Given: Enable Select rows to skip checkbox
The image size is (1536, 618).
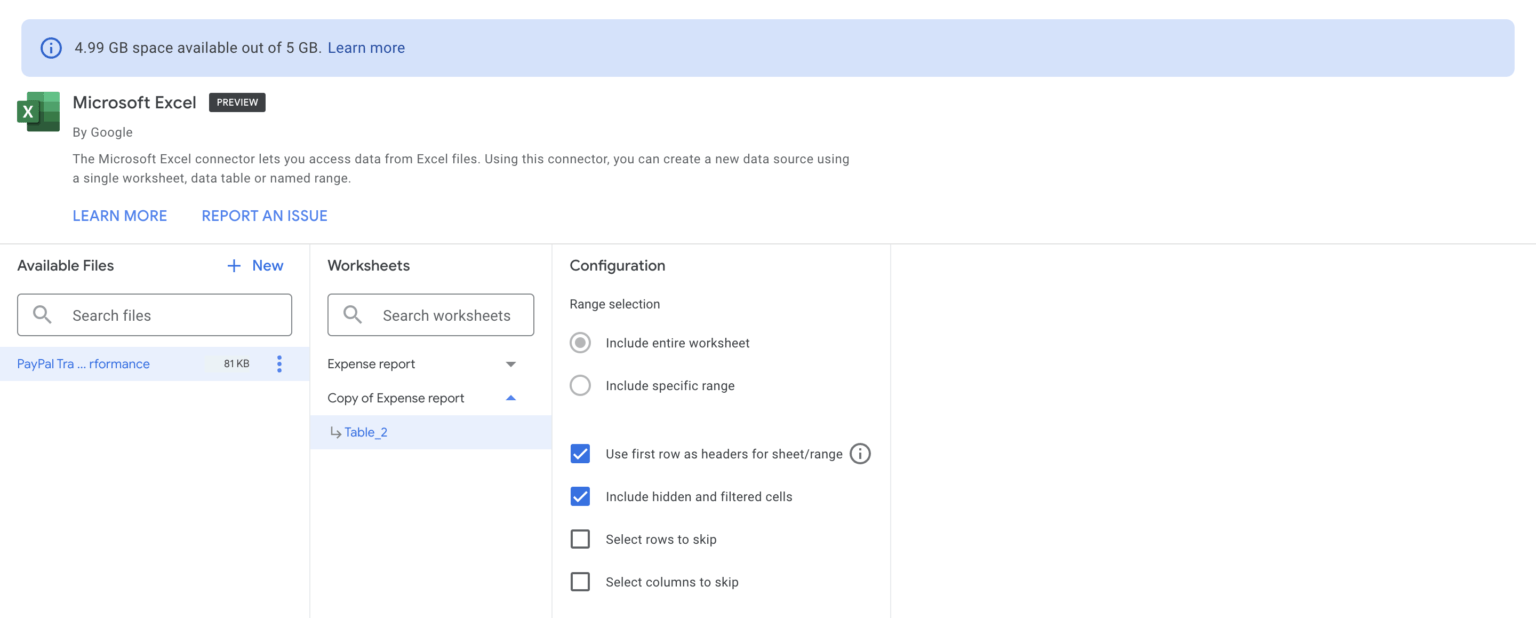Looking at the screenshot, I should pyautogui.click(x=580, y=539).
